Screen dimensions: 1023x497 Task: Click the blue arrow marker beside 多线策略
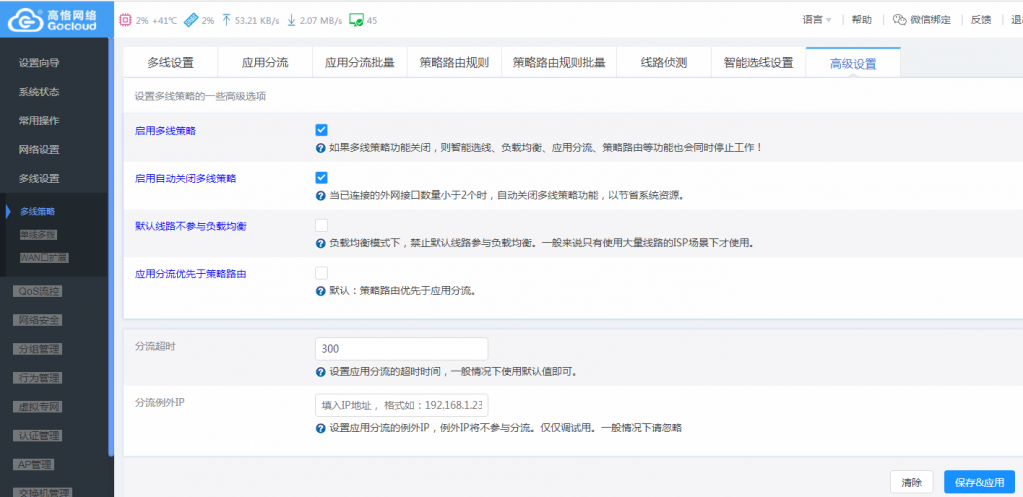tap(8, 211)
